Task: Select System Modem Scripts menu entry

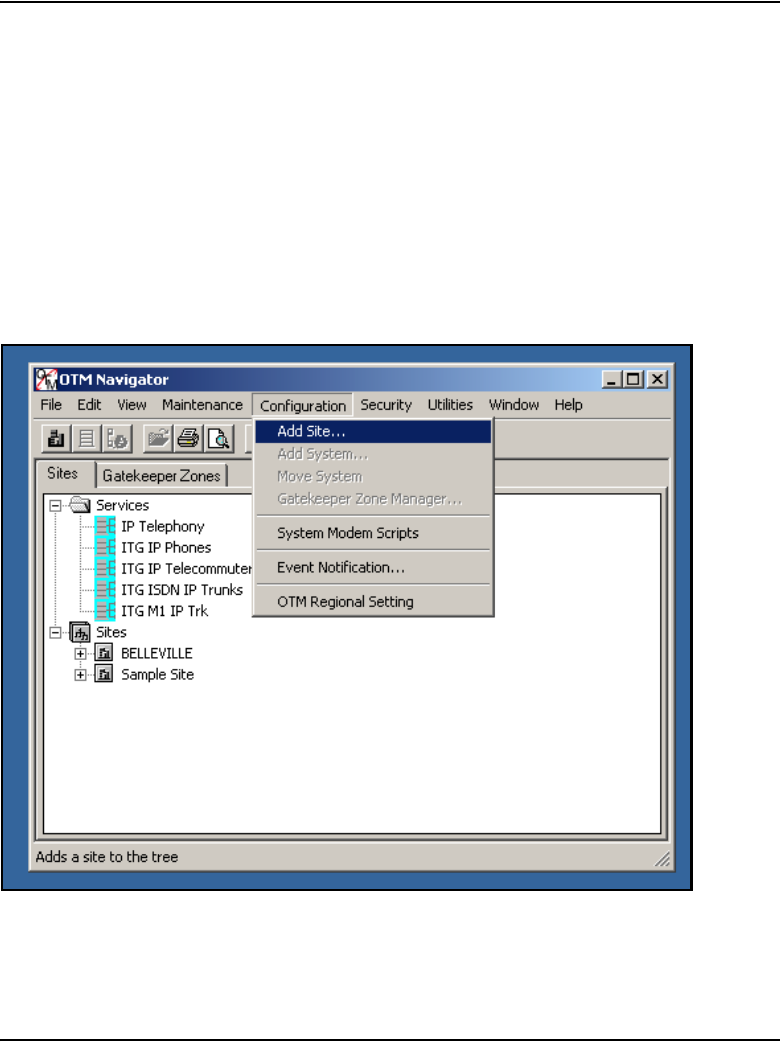Action: [373, 533]
